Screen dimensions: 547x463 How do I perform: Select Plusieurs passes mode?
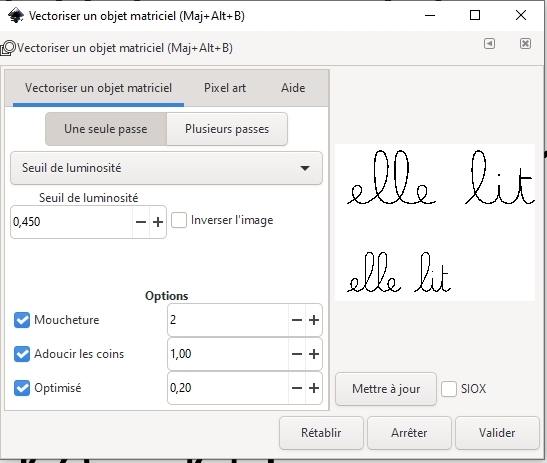tap(227, 129)
